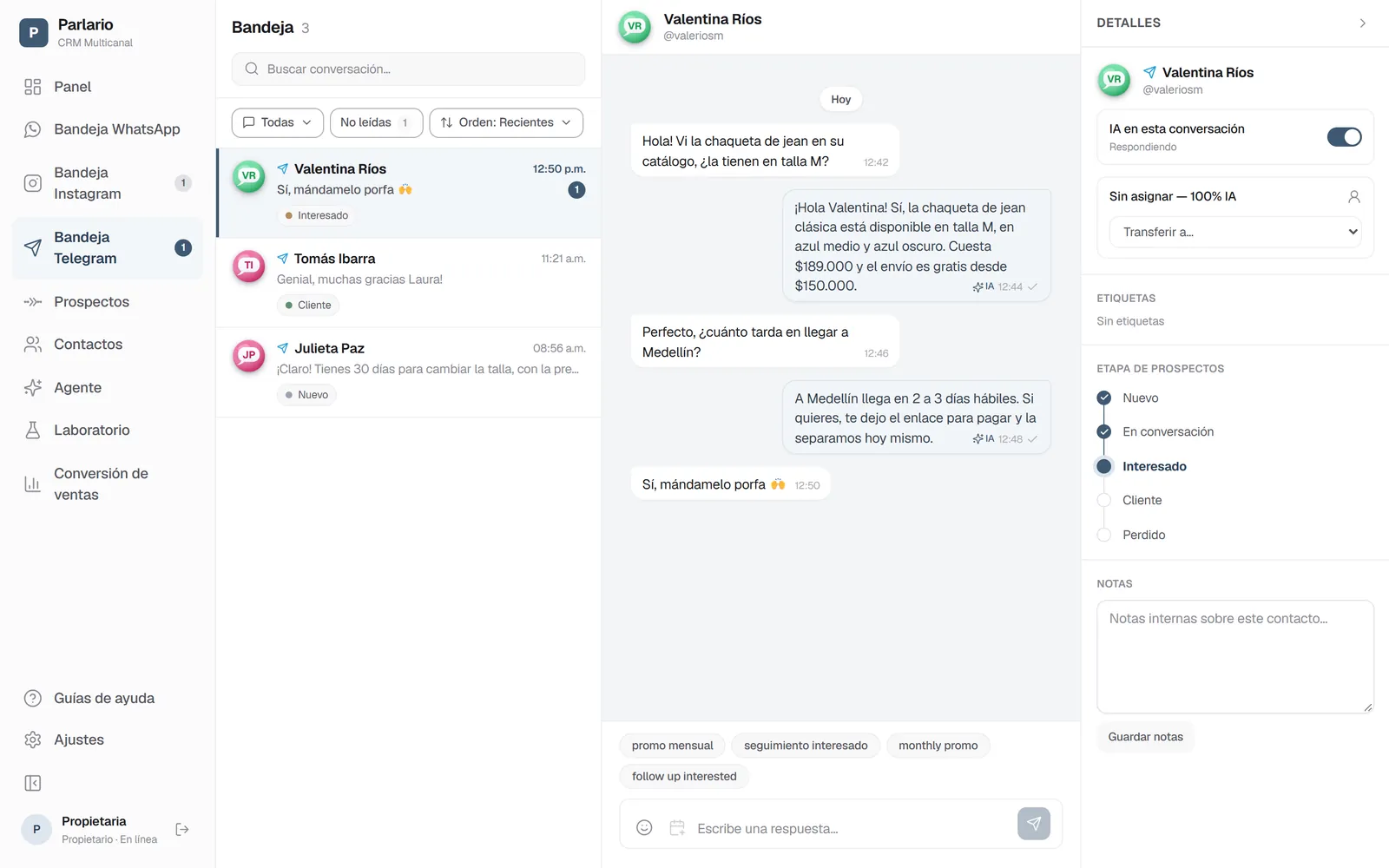The image size is (1389, 868).
Task: Click the Notas internas textarea
Action: click(x=1235, y=657)
